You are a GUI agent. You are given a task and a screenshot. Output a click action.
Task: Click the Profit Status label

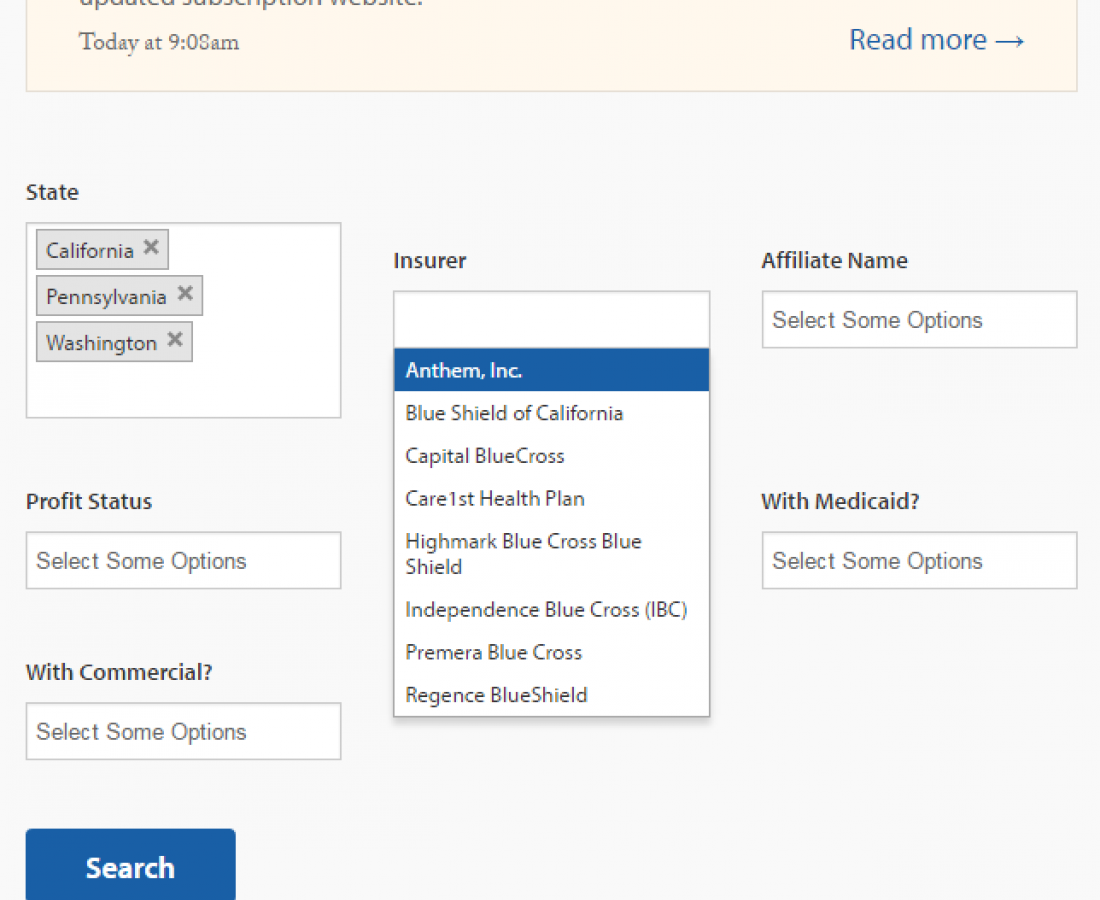89,501
